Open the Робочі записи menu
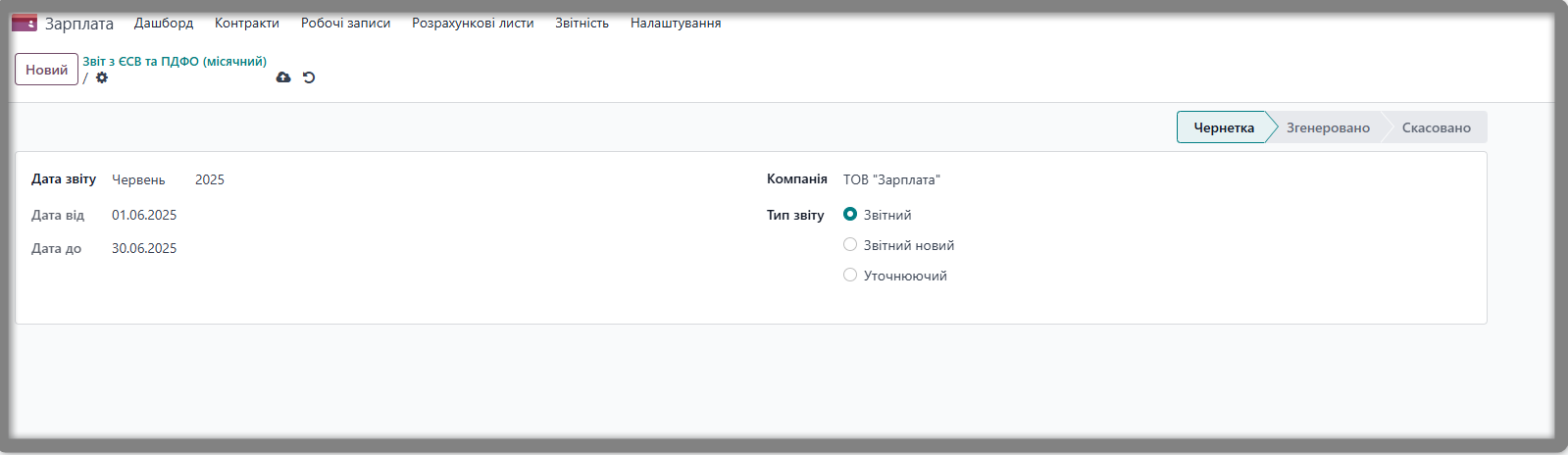 [x=345, y=23]
